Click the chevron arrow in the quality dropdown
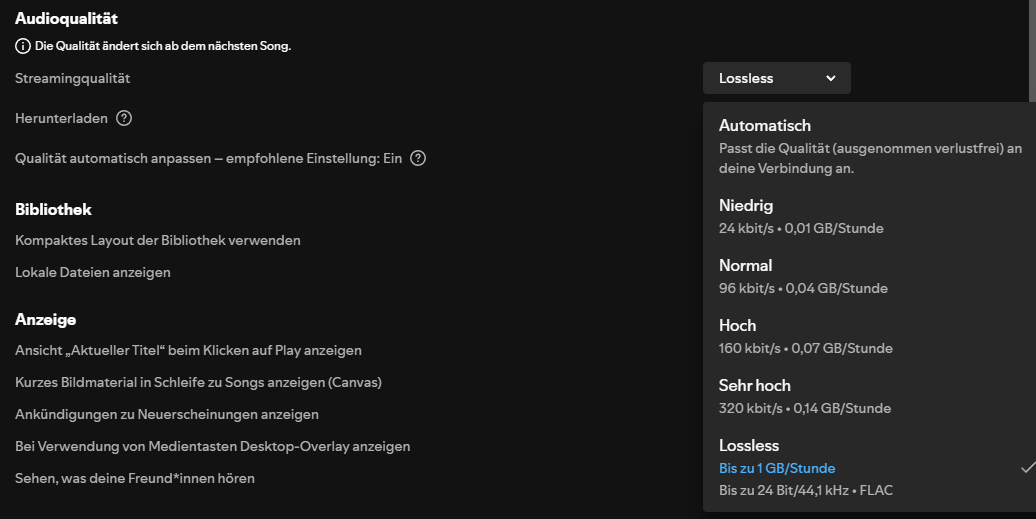Viewport: 1036px width, 519px height. 831,78
